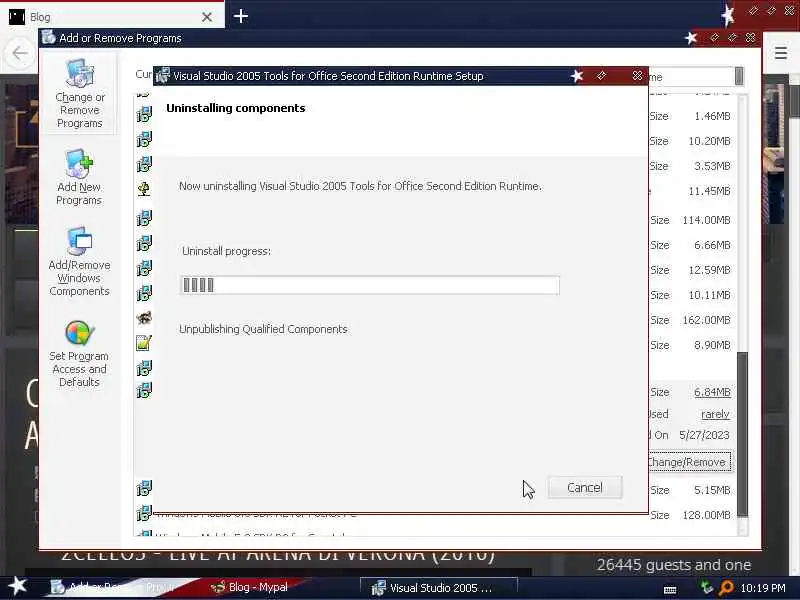Open Add/Remove Windows Components
The image size is (800, 600).
(79, 262)
